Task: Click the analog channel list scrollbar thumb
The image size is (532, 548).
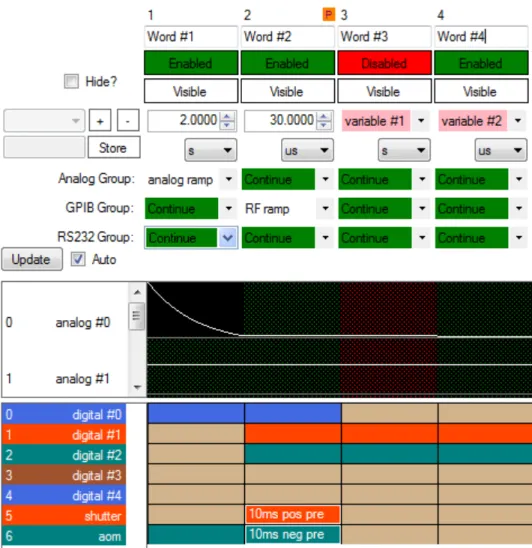Action: pyautogui.click(x=137, y=317)
